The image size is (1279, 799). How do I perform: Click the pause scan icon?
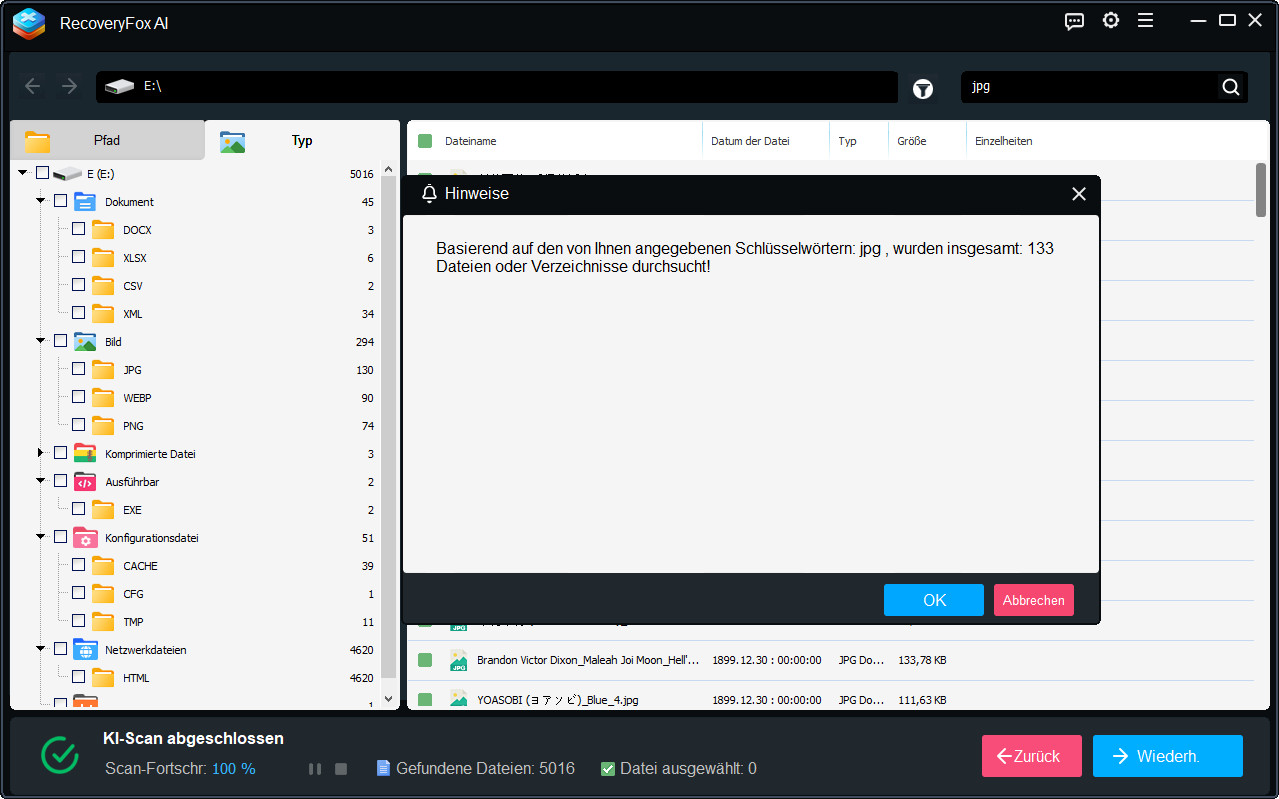click(x=315, y=769)
